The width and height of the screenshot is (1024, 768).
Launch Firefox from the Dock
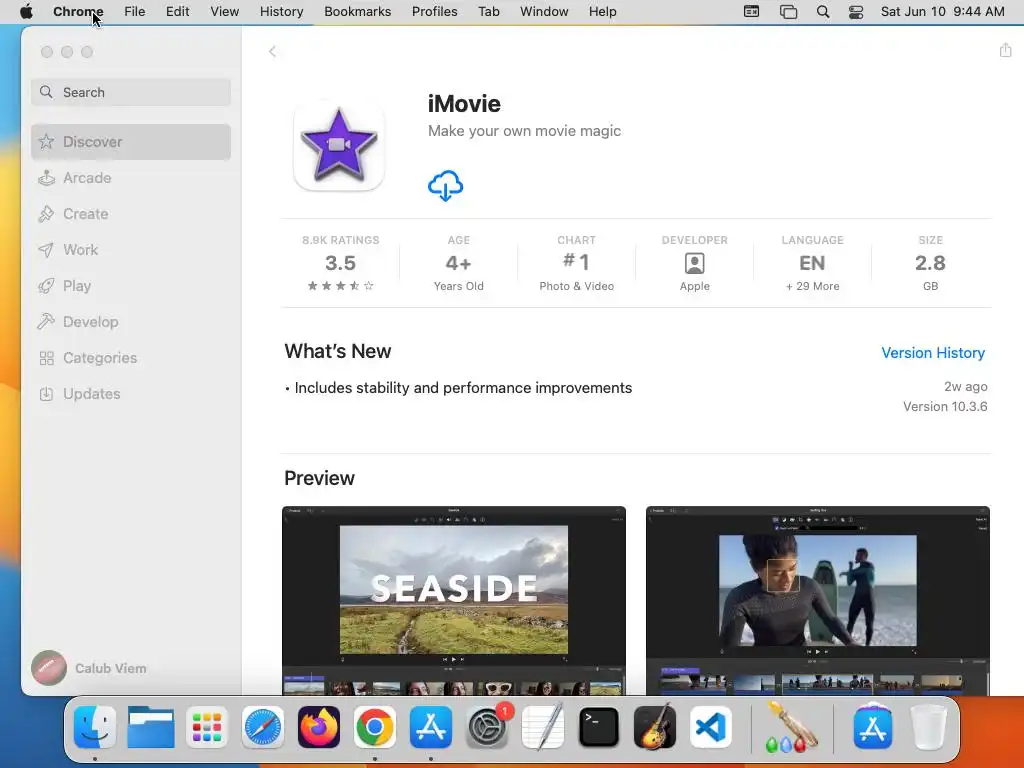point(319,727)
